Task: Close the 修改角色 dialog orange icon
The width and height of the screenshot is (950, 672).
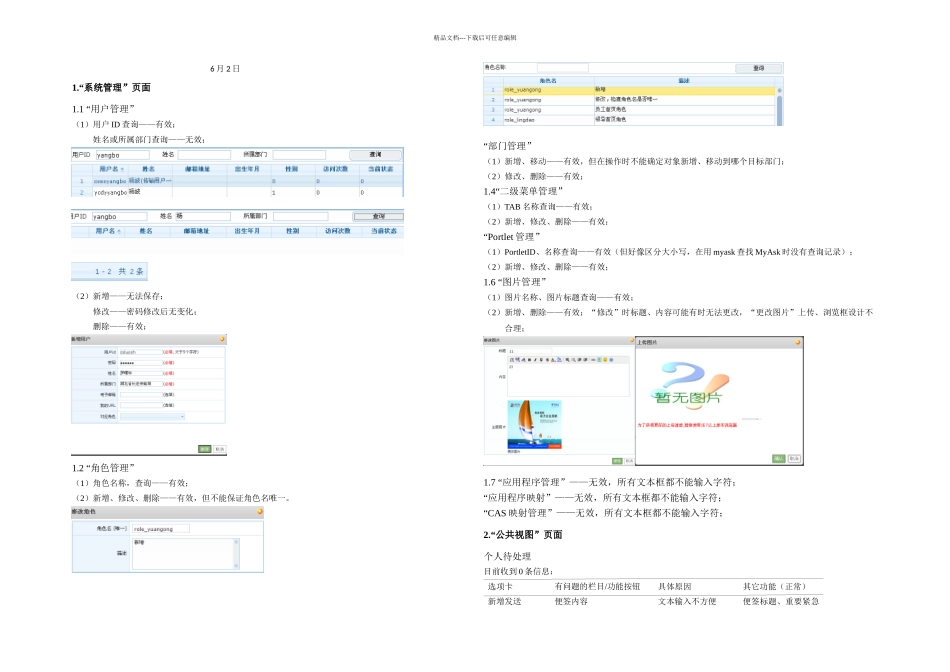Action: point(260,511)
